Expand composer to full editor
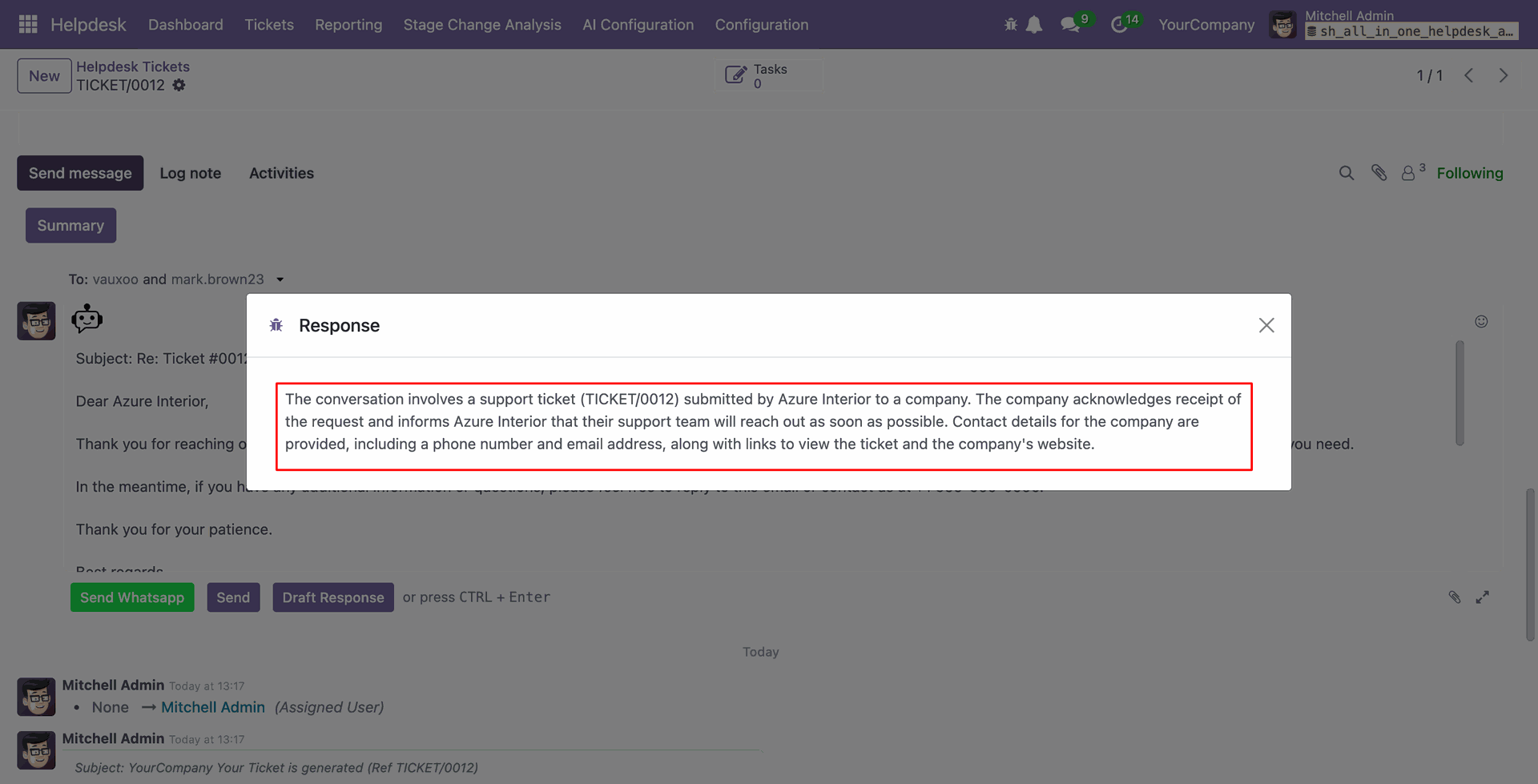1538x784 pixels. click(x=1483, y=597)
